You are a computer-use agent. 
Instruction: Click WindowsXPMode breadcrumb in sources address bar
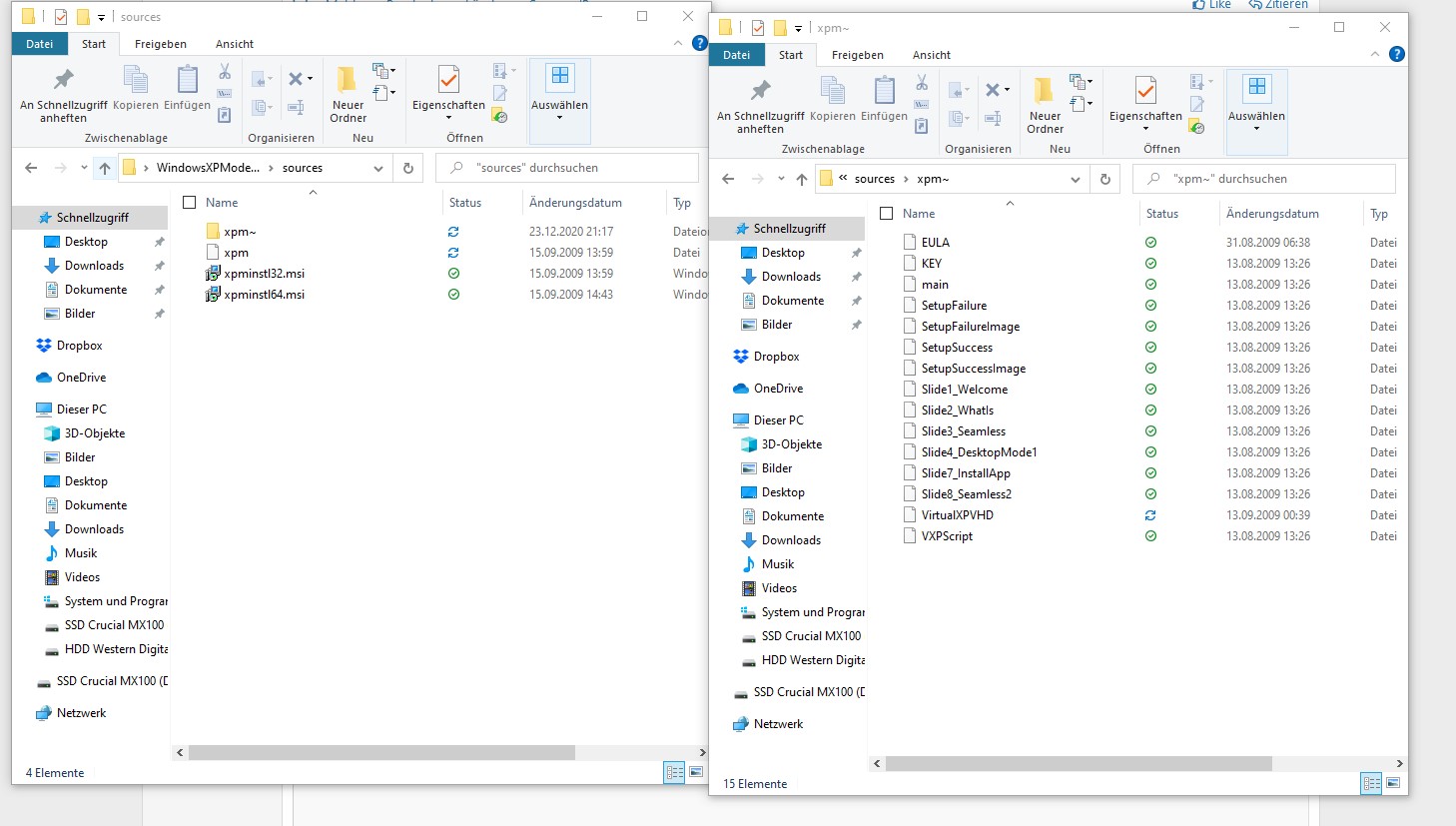coord(208,168)
